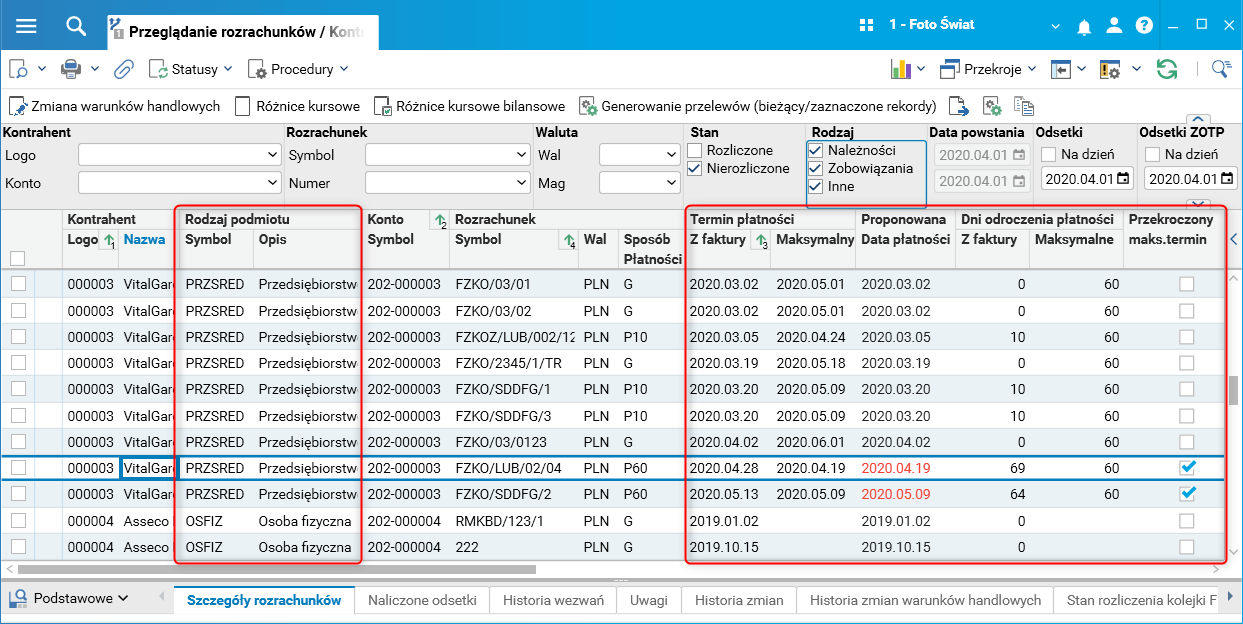Switch to Naliczone odsetki tab
This screenshot has height=624, width=1243.
(422, 600)
